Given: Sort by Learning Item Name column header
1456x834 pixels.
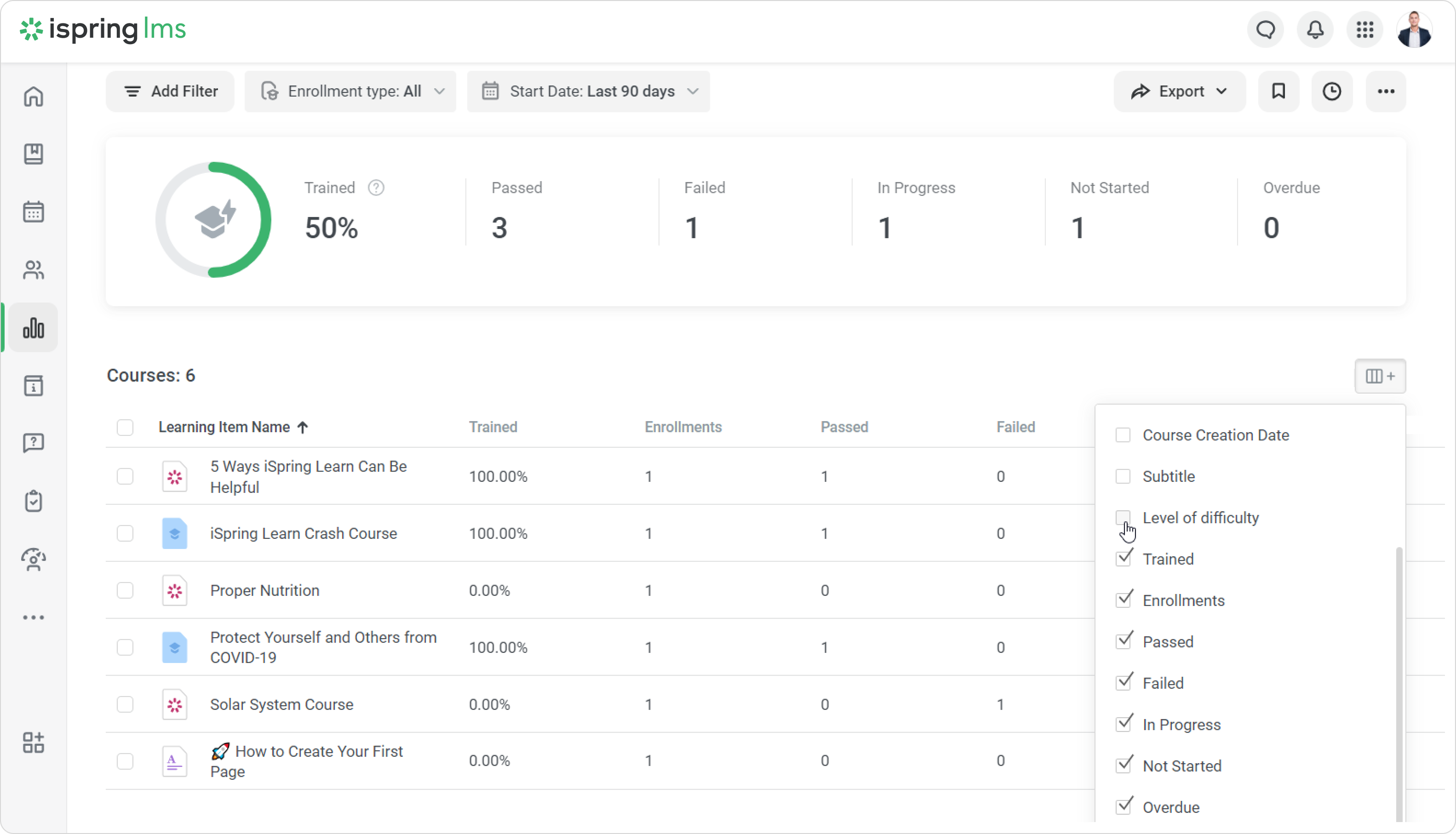Looking at the screenshot, I should (224, 427).
